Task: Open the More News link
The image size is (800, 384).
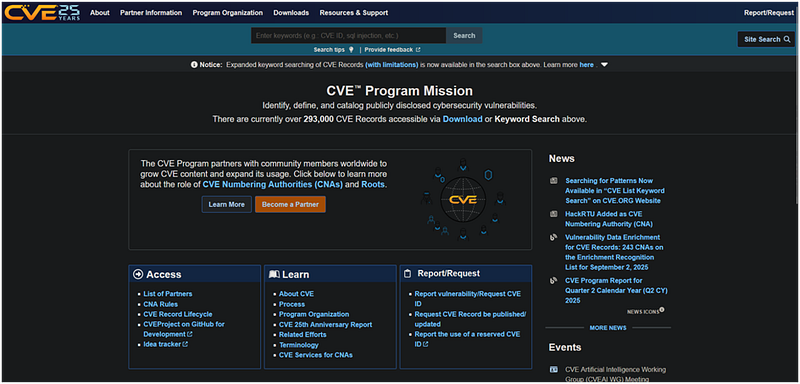Action: pos(608,328)
